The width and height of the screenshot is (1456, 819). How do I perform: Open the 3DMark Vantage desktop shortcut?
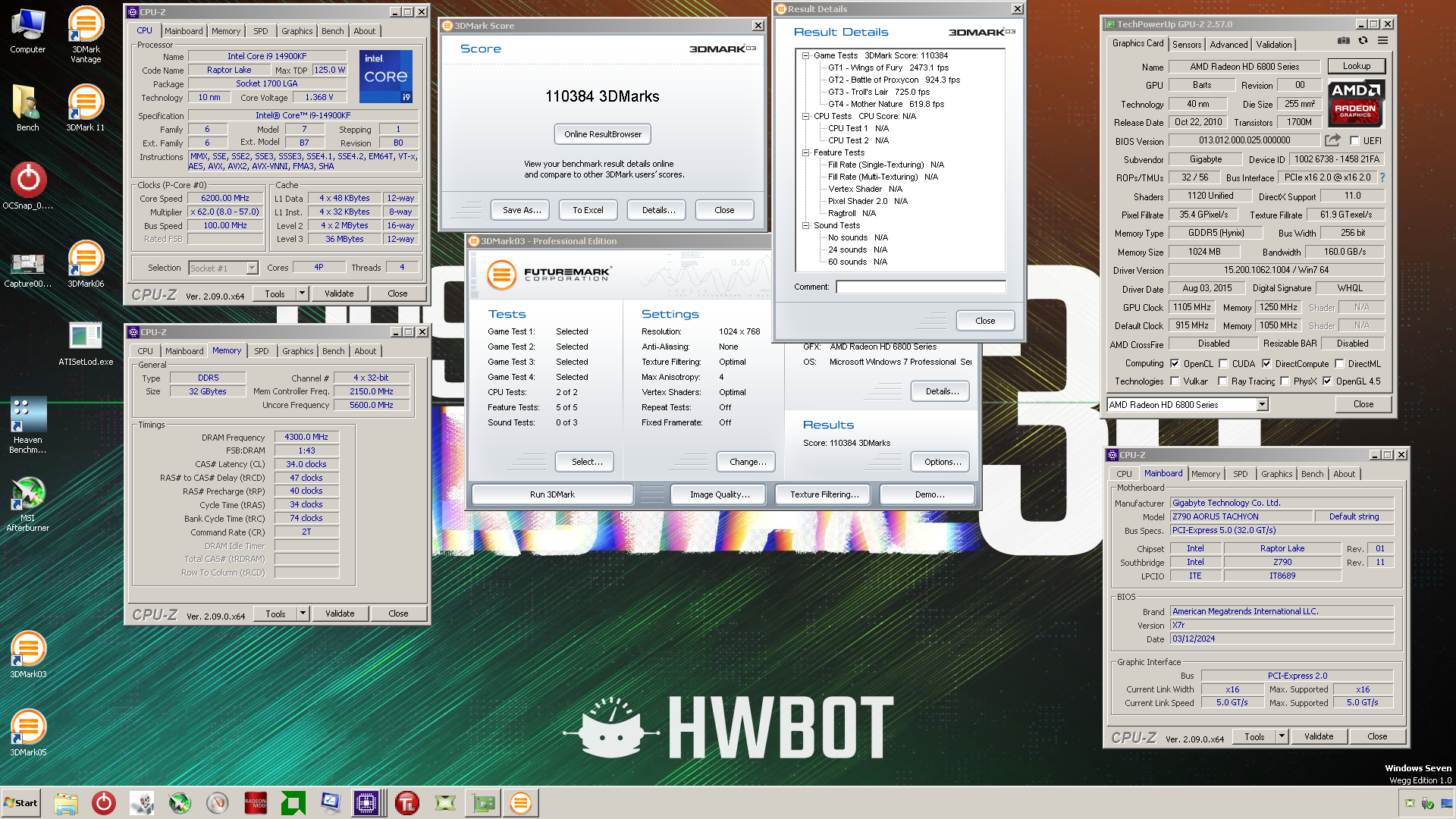[86, 35]
